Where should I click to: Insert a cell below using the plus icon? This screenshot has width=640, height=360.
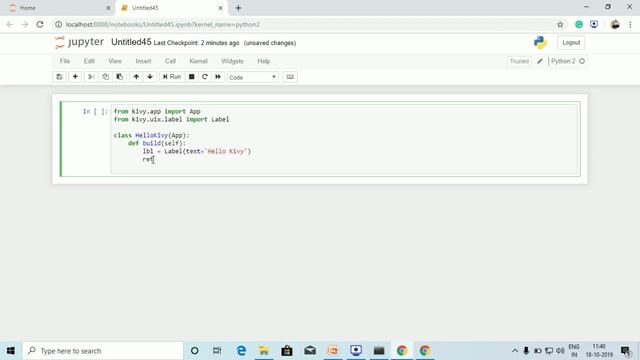pos(75,77)
